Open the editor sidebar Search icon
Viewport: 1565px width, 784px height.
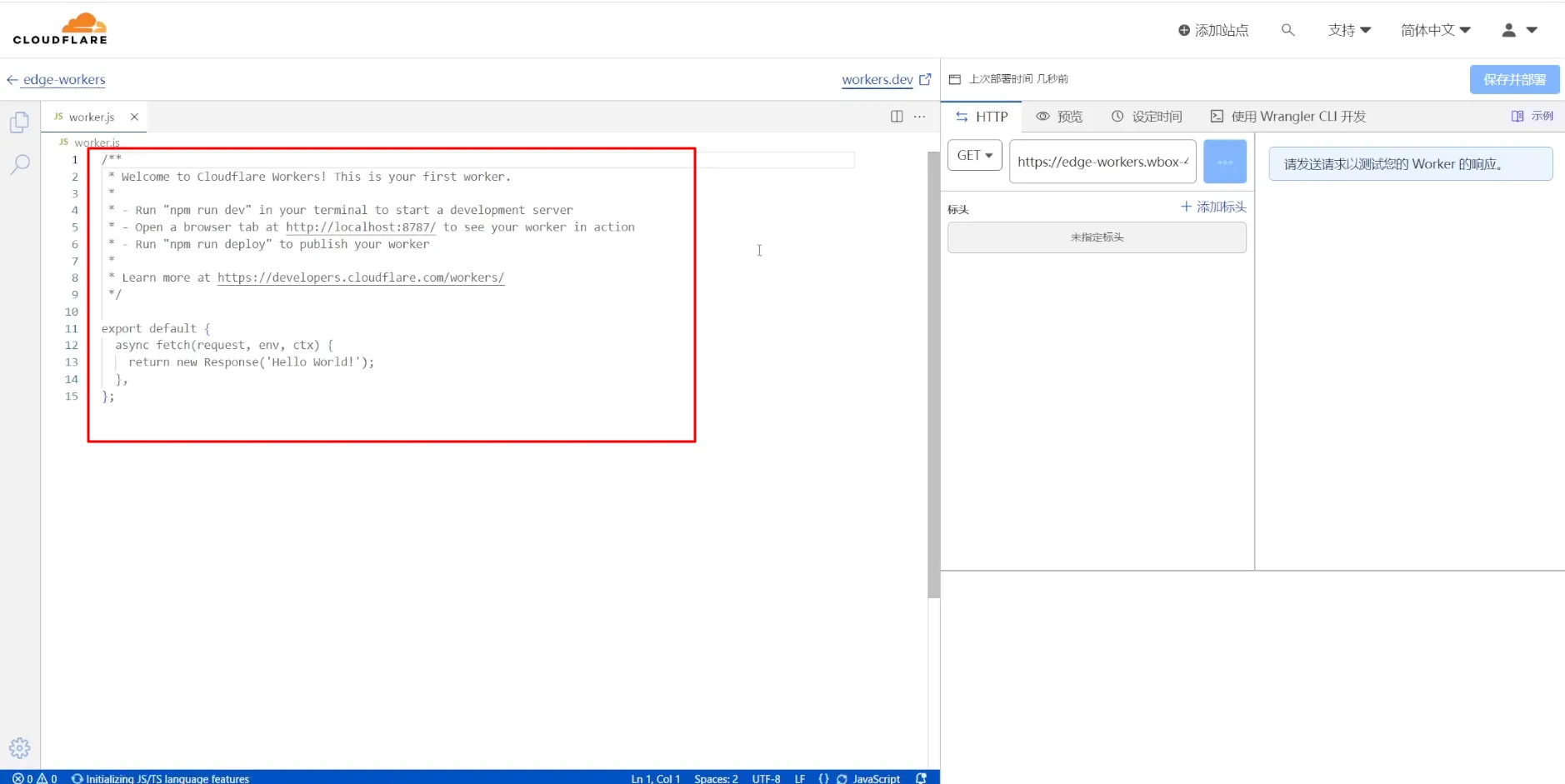[19, 164]
